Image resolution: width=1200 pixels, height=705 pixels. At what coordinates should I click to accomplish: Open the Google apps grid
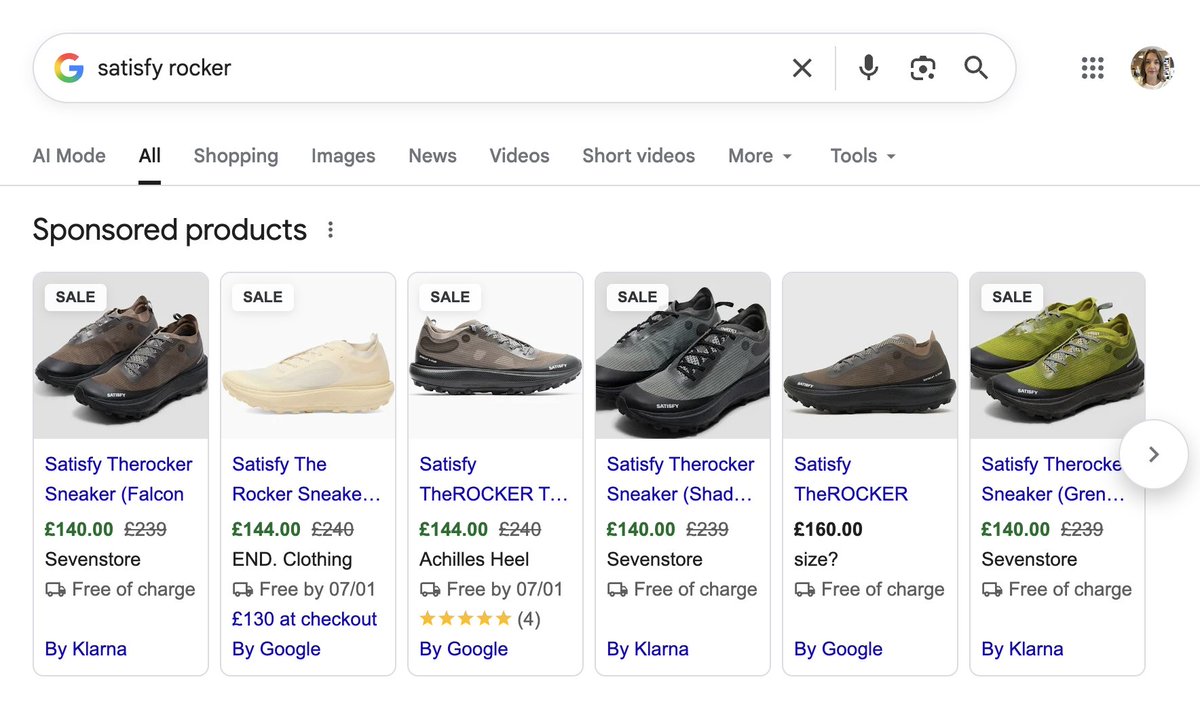click(1093, 68)
